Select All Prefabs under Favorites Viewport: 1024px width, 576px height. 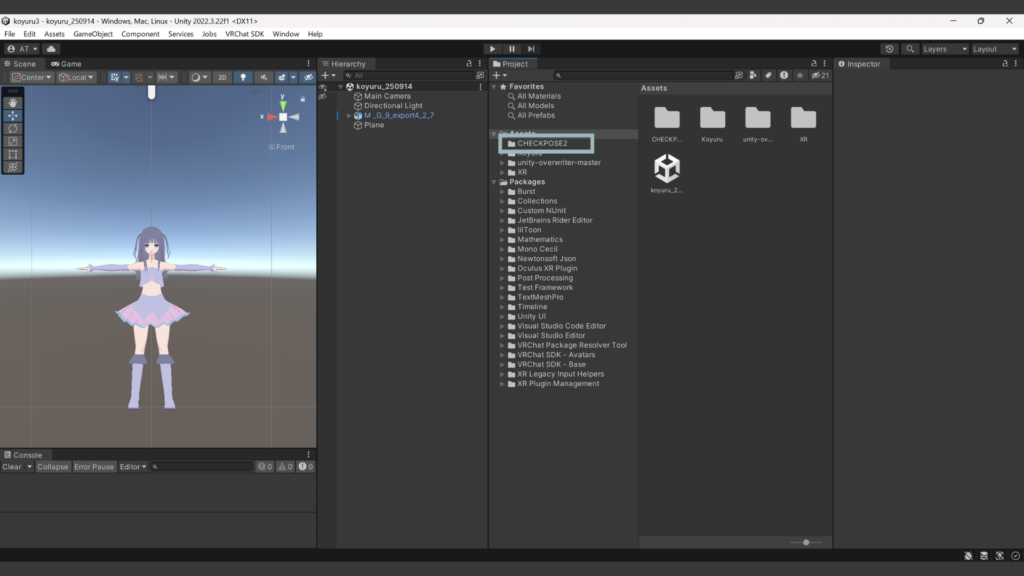pyautogui.click(x=535, y=115)
